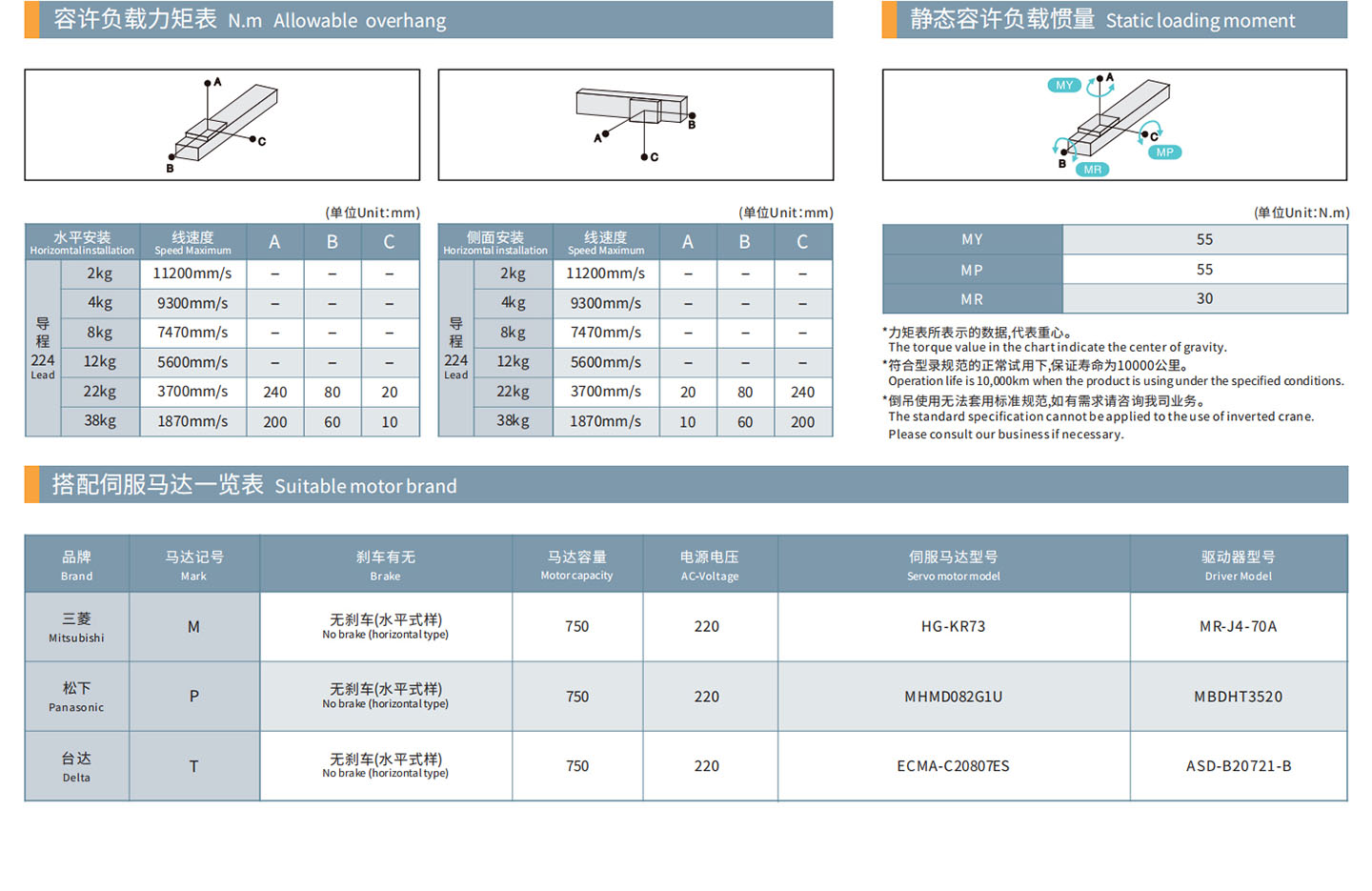Click the MY value 55 cell
The height and width of the screenshot is (891, 1372).
tap(1205, 240)
